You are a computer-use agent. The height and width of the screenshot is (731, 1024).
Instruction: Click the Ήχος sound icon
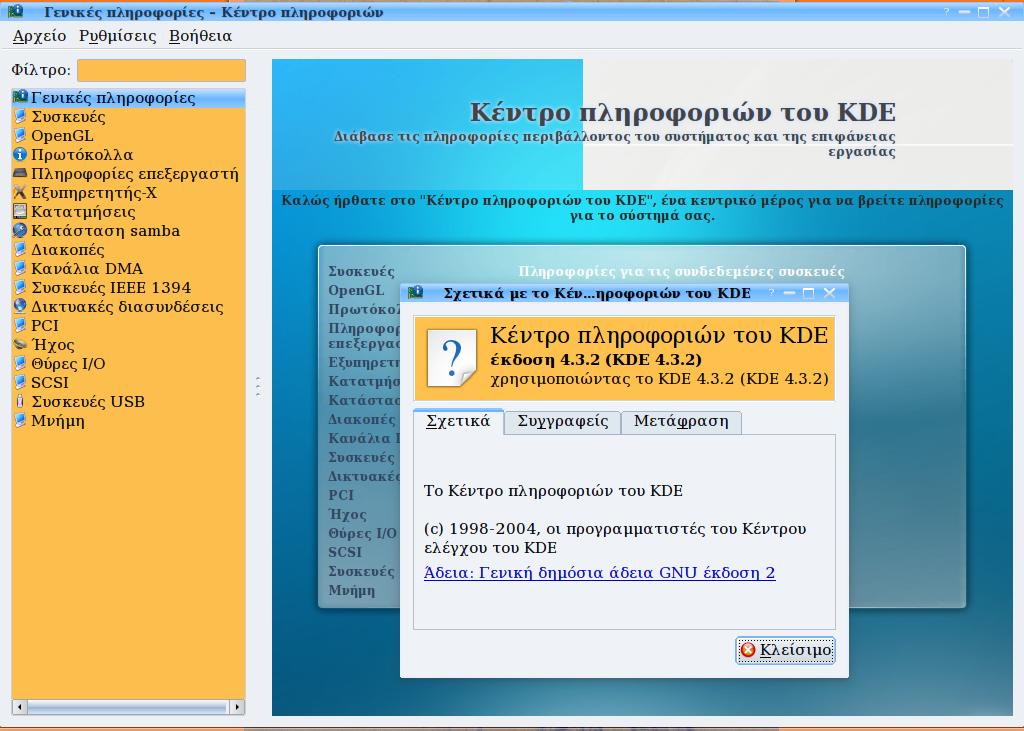20,344
